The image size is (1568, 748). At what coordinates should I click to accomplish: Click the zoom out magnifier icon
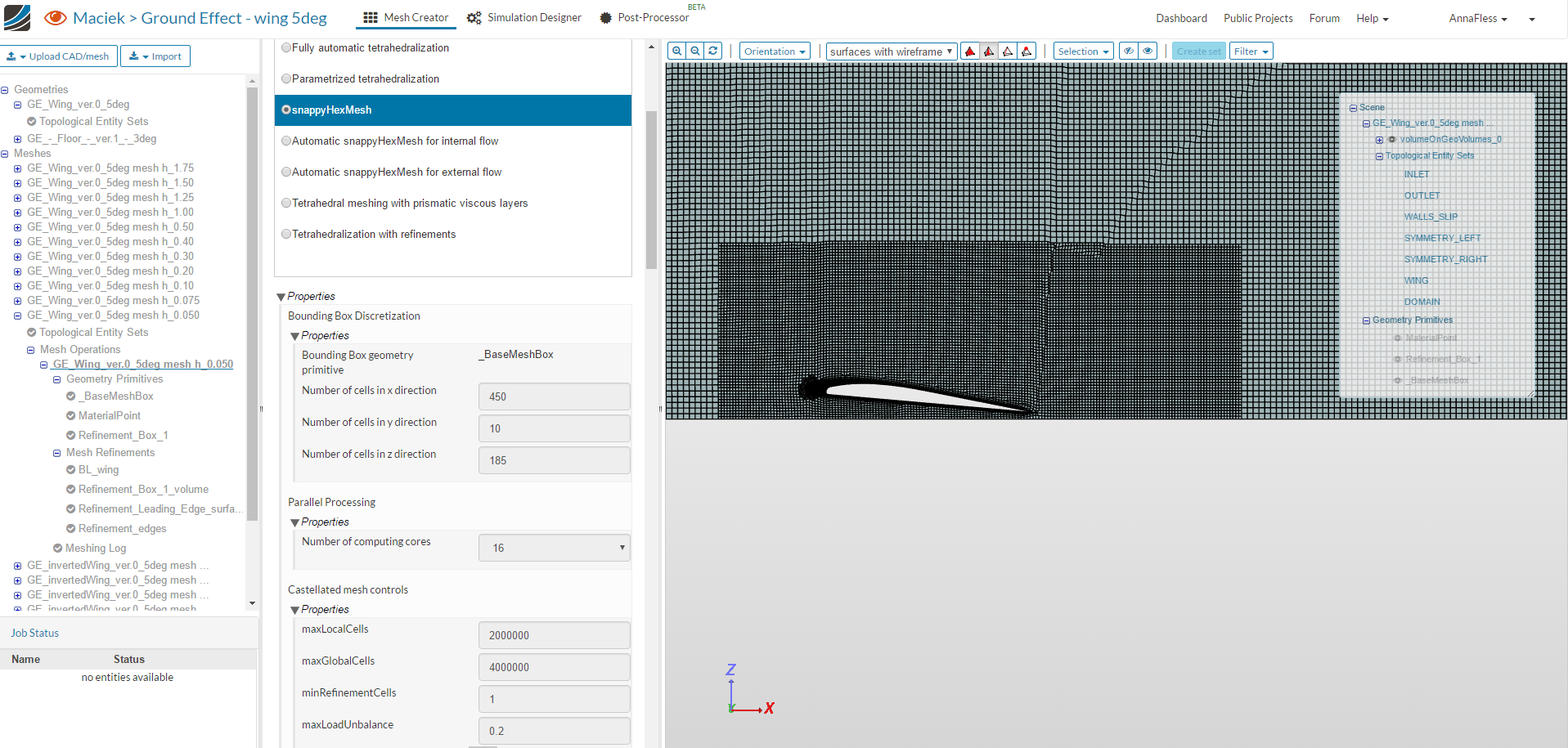tap(695, 52)
